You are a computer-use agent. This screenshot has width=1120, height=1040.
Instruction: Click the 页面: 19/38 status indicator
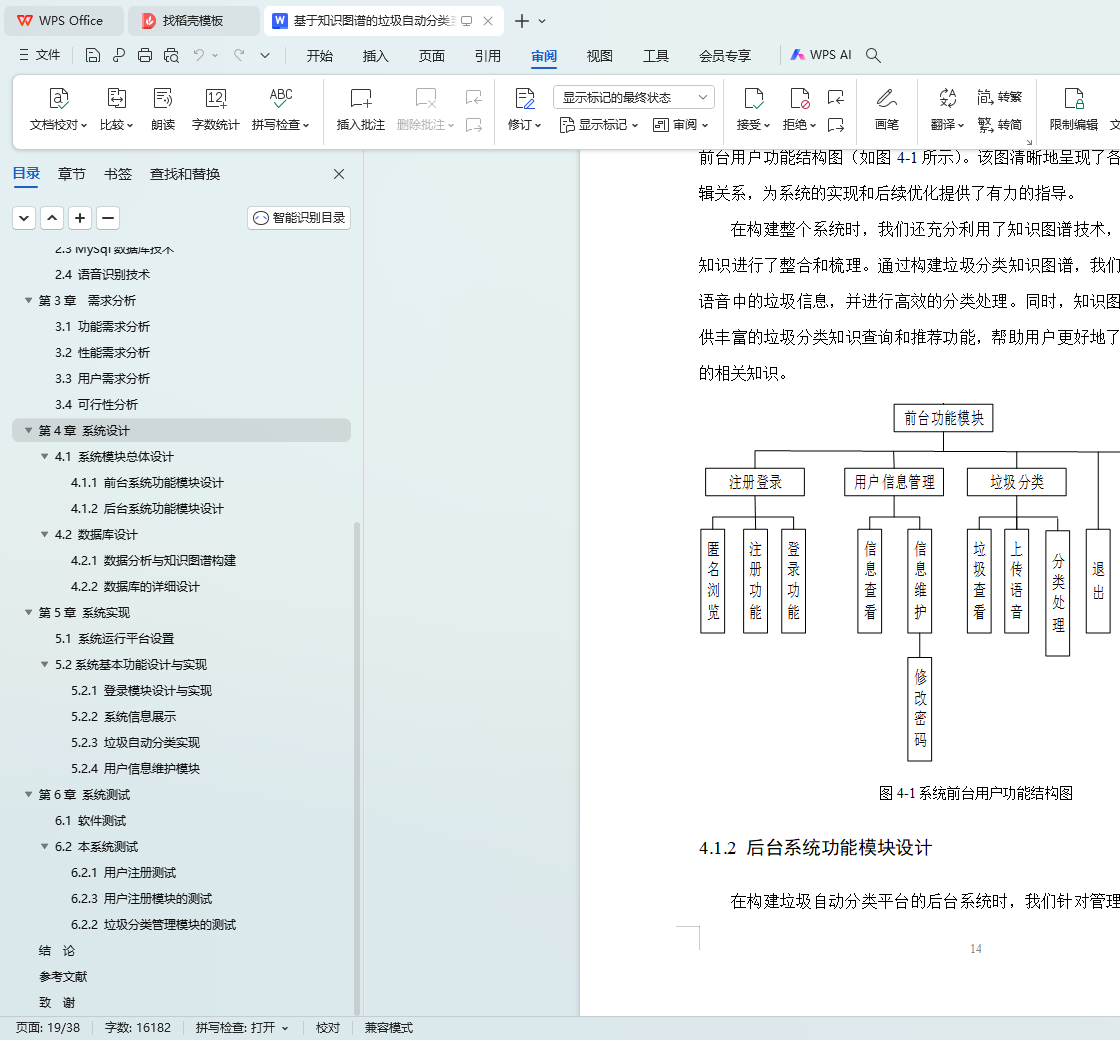[48, 1028]
